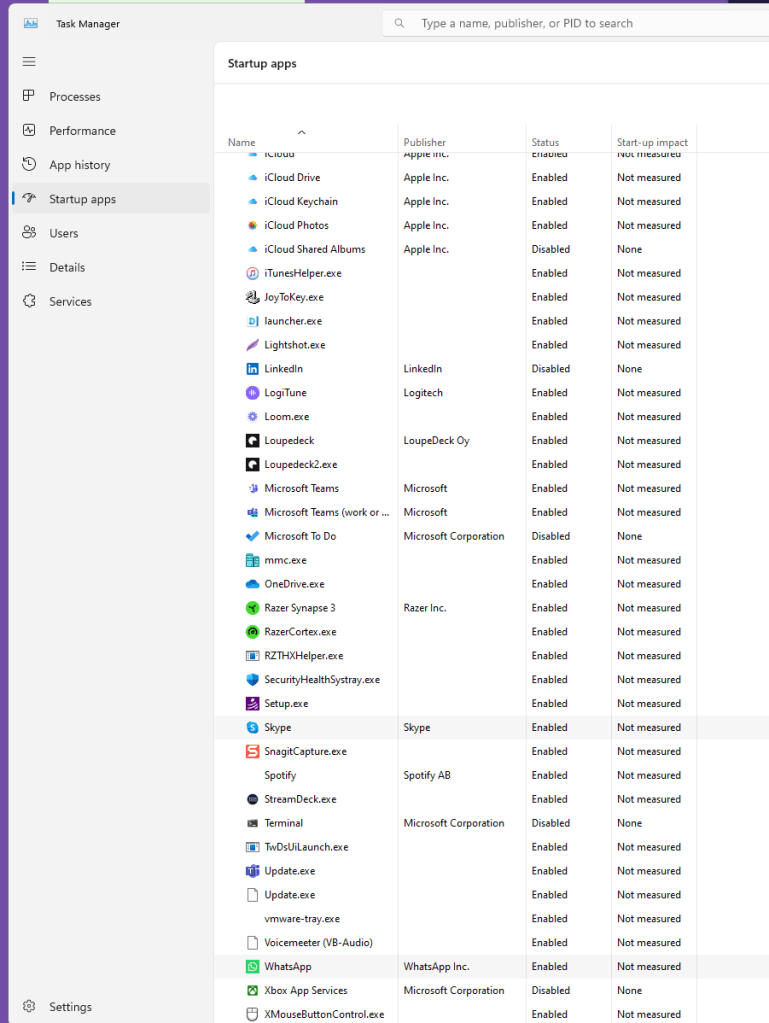The image size is (769, 1023).
Task: Select the TwDsUiLaunch.exe row
Action: [x=491, y=847]
